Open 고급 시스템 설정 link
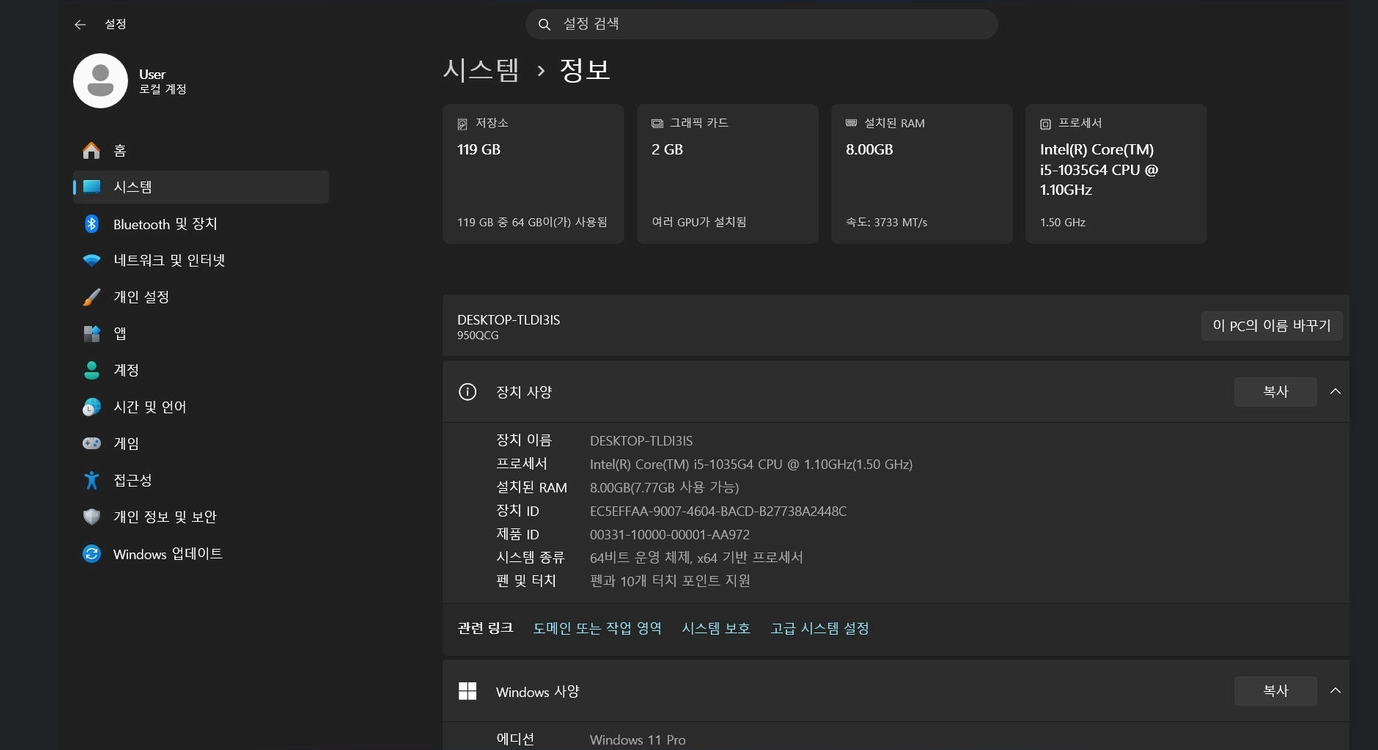This screenshot has height=750, width=1378. [x=819, y=628]
